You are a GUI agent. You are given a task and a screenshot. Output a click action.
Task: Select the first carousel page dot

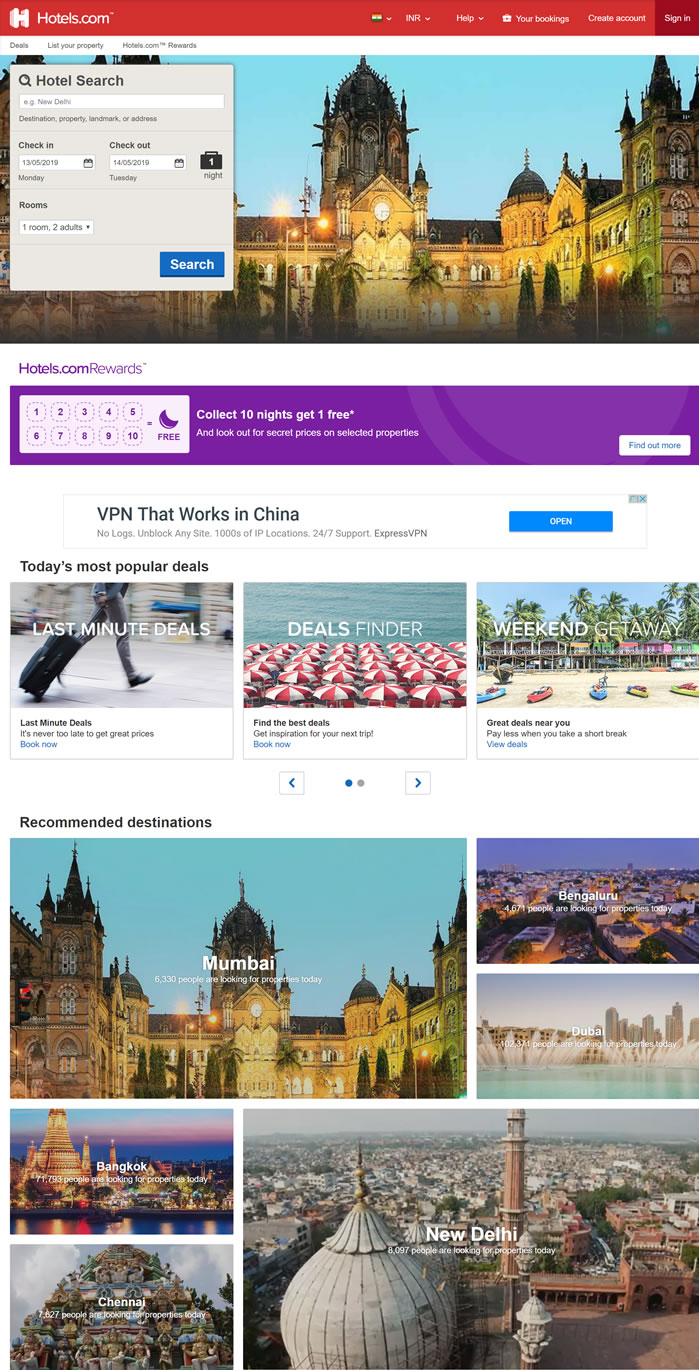point(348,783)
